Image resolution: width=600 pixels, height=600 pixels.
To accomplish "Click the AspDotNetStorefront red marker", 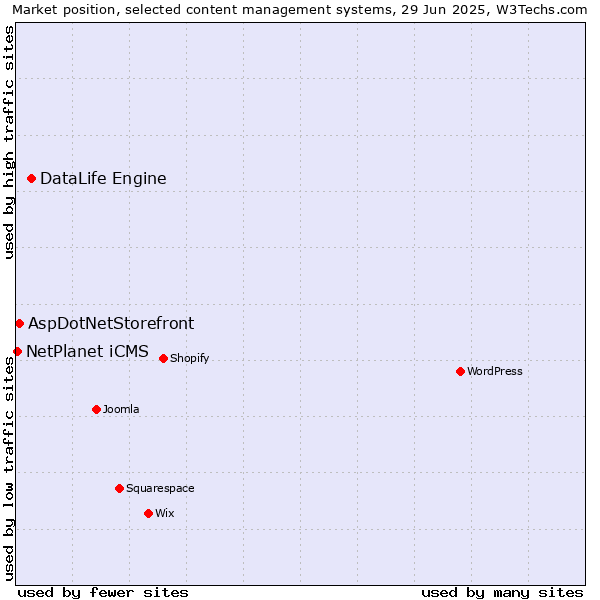I will pyautogui.click(x=20, y=324).
